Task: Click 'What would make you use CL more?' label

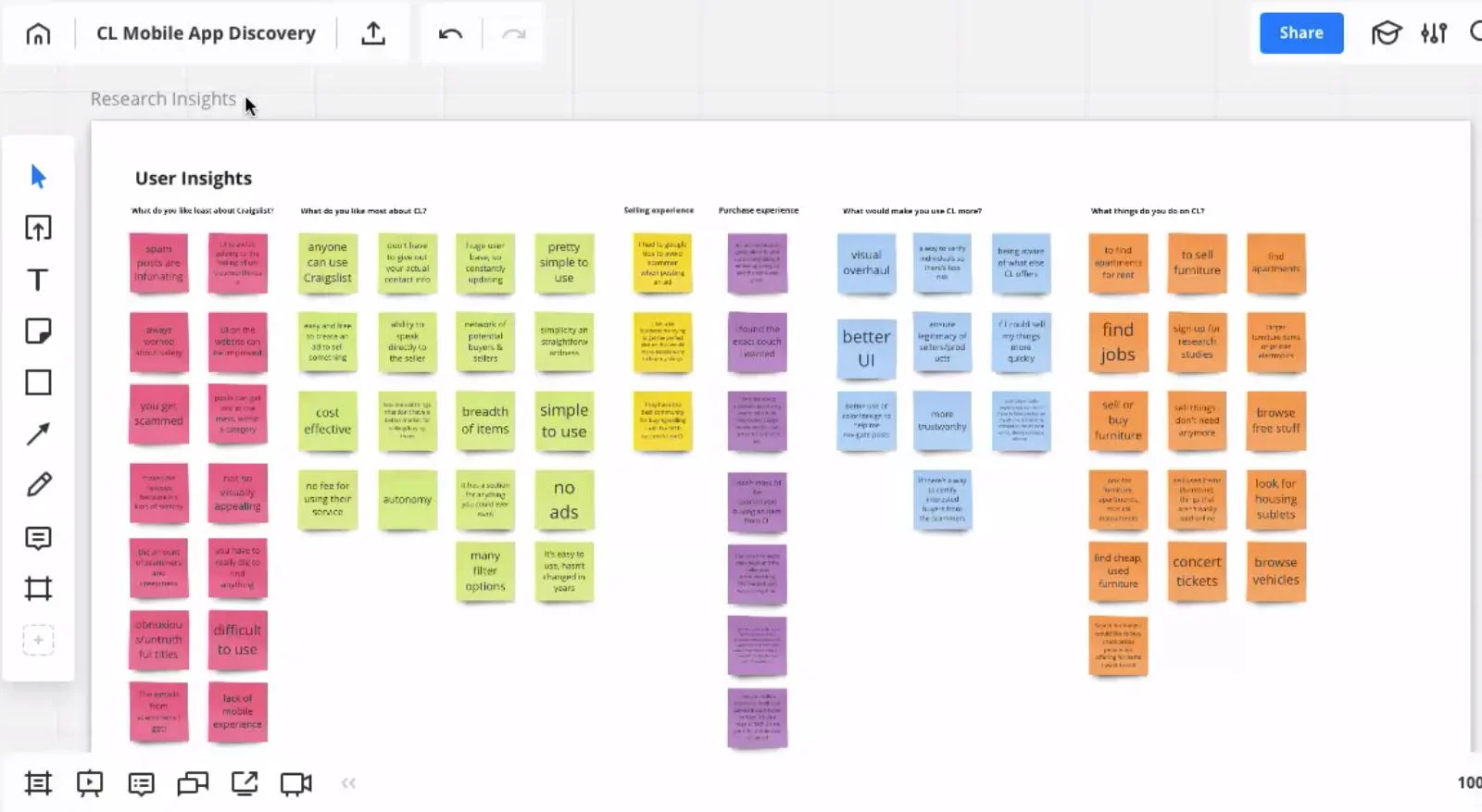Action: coord(912,211)
